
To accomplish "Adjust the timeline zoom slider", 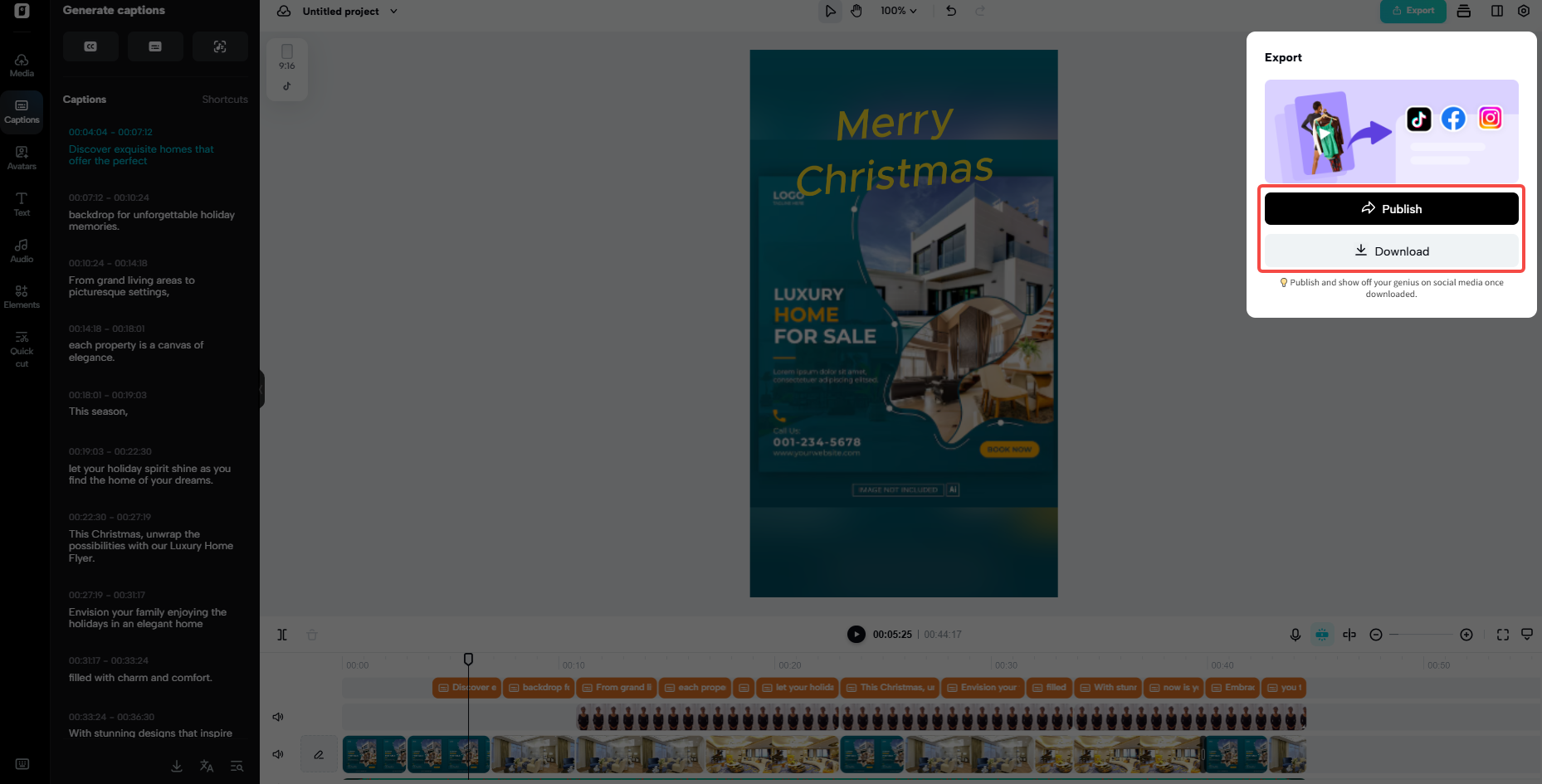I will (x=1421, y=635).
